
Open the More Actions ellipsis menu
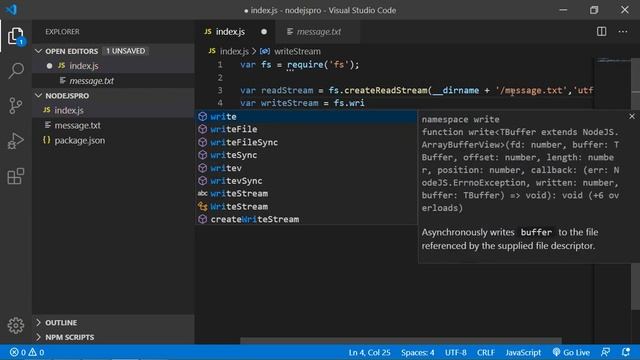click(x=622, y=31)
